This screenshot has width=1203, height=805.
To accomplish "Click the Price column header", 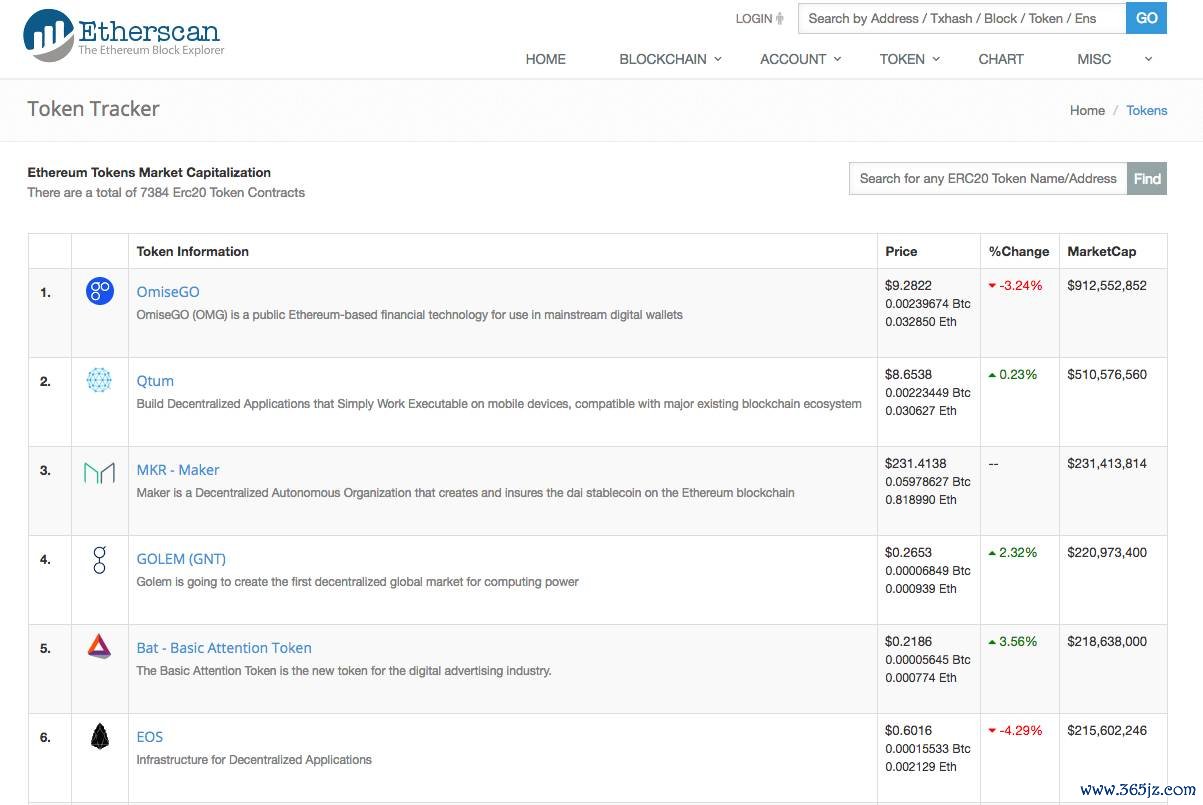I will (x=901, y=251).
